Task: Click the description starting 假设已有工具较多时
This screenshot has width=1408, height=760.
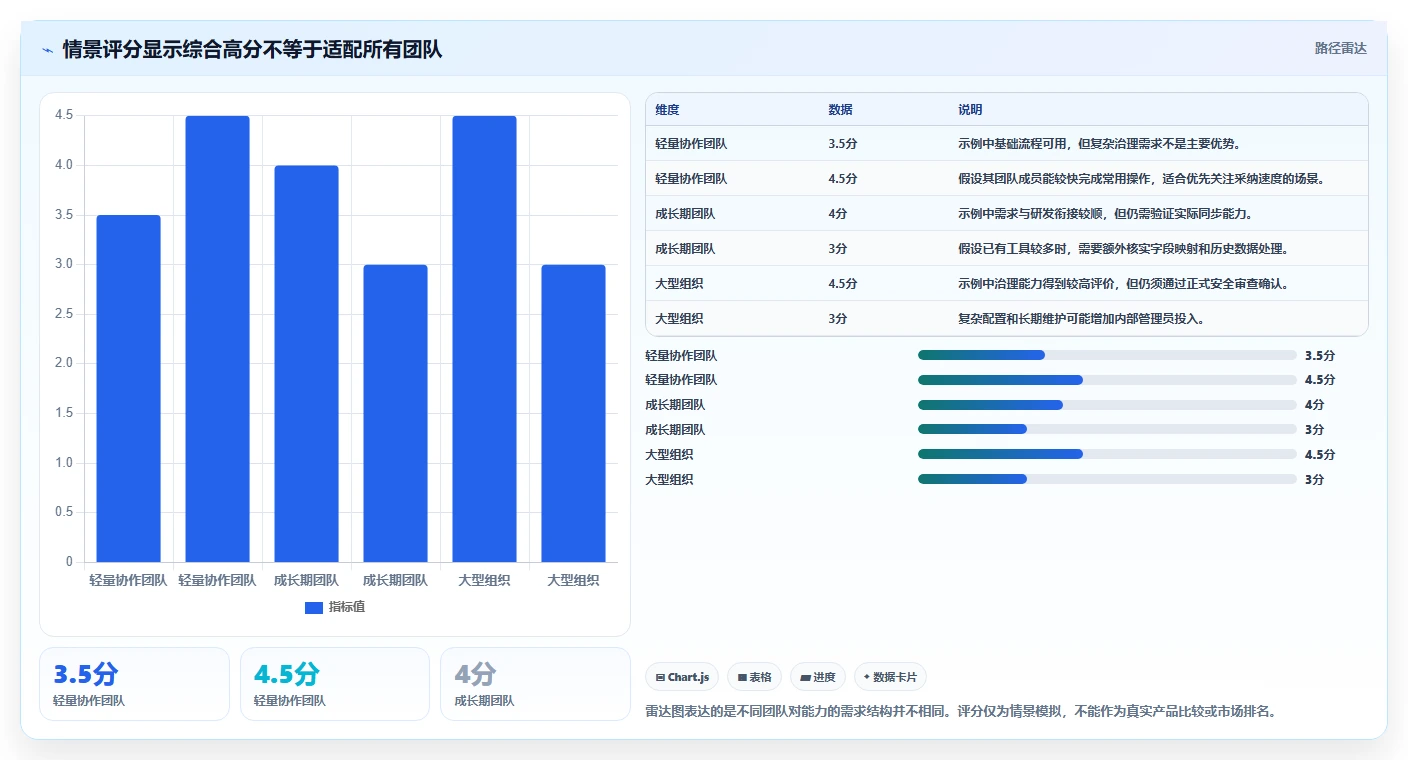Action: click(1123, 249)
